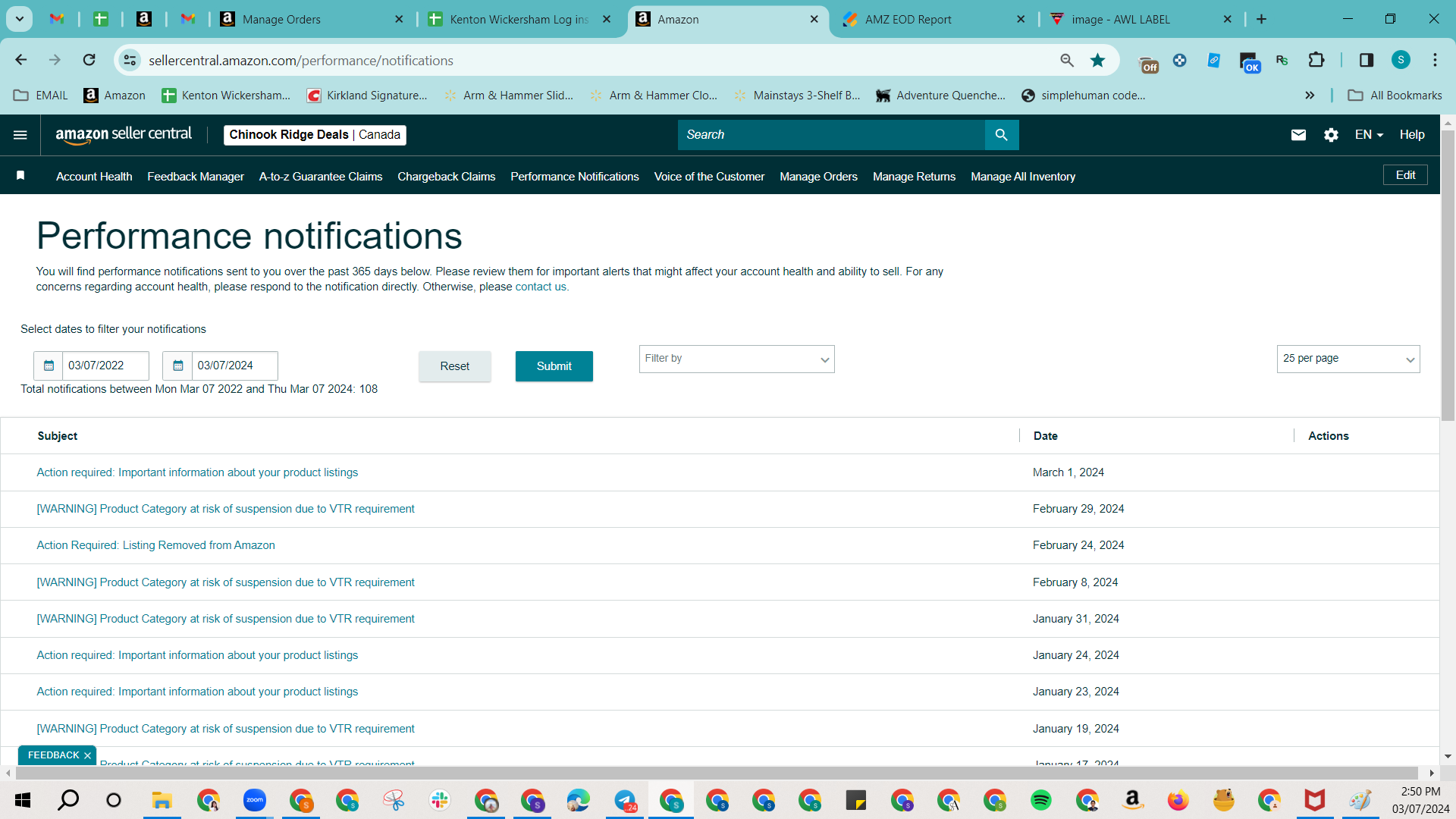The image size is (1456, 819).
Task: Open the Chrome side panel
Action: pos(1367,60)
